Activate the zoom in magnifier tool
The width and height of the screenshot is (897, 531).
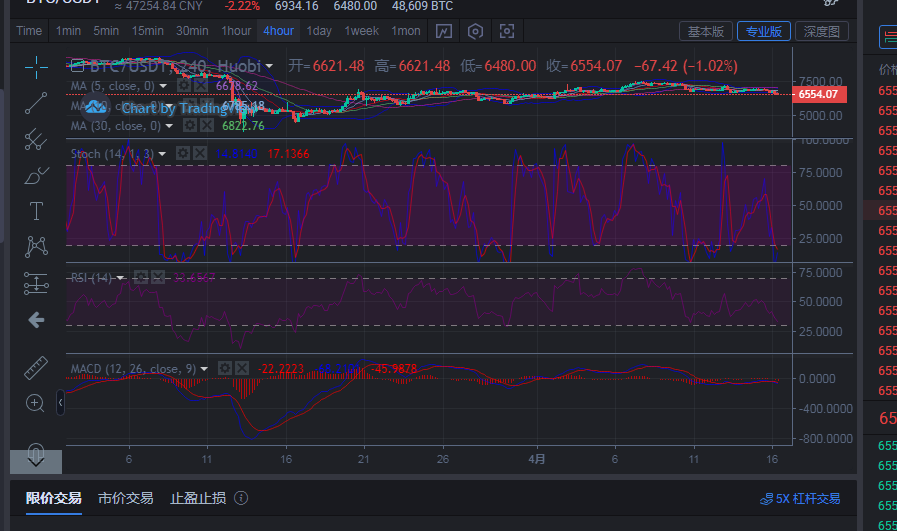pos(35,403)
